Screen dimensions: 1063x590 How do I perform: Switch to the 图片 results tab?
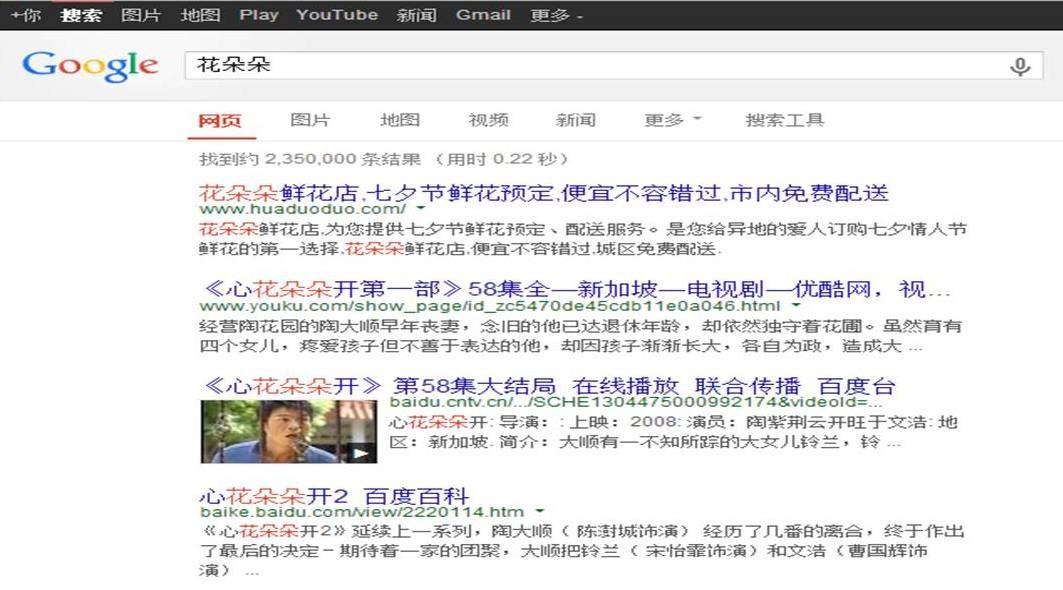(x=310, y=120)
